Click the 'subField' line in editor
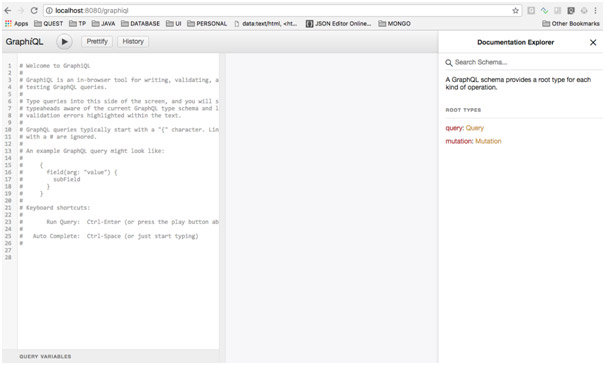This screenshot has width=605, height=365. click(67, 179)
